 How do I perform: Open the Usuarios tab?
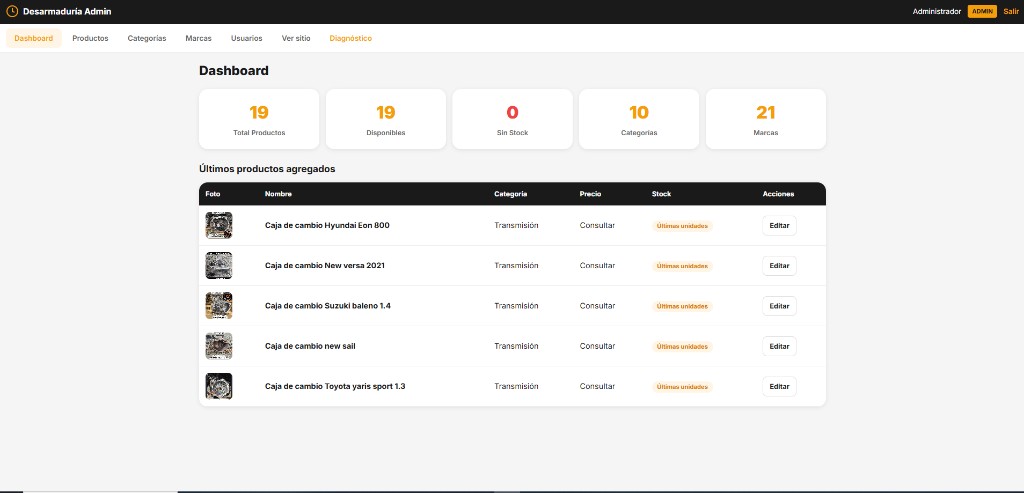pyautogui.click(x=246, y=38)
